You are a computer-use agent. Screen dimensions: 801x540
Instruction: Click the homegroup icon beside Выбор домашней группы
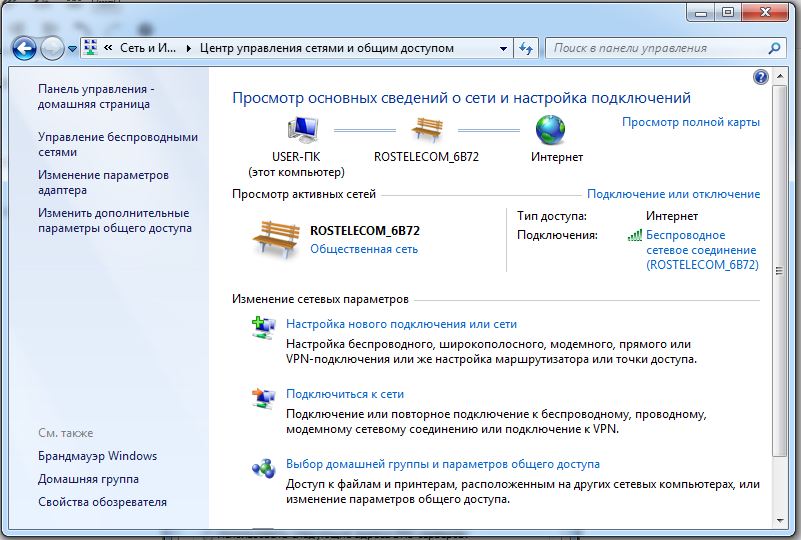263,467
